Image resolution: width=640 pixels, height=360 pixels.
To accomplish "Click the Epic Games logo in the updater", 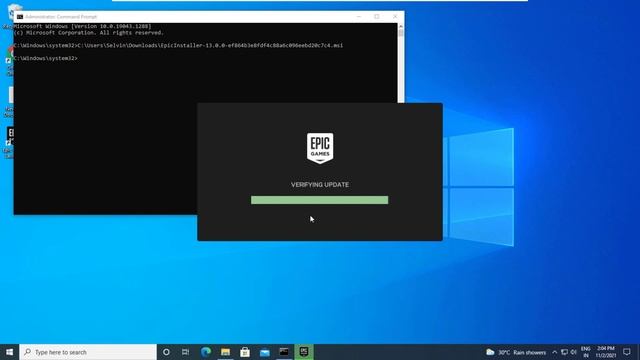I will click(320, 148).
